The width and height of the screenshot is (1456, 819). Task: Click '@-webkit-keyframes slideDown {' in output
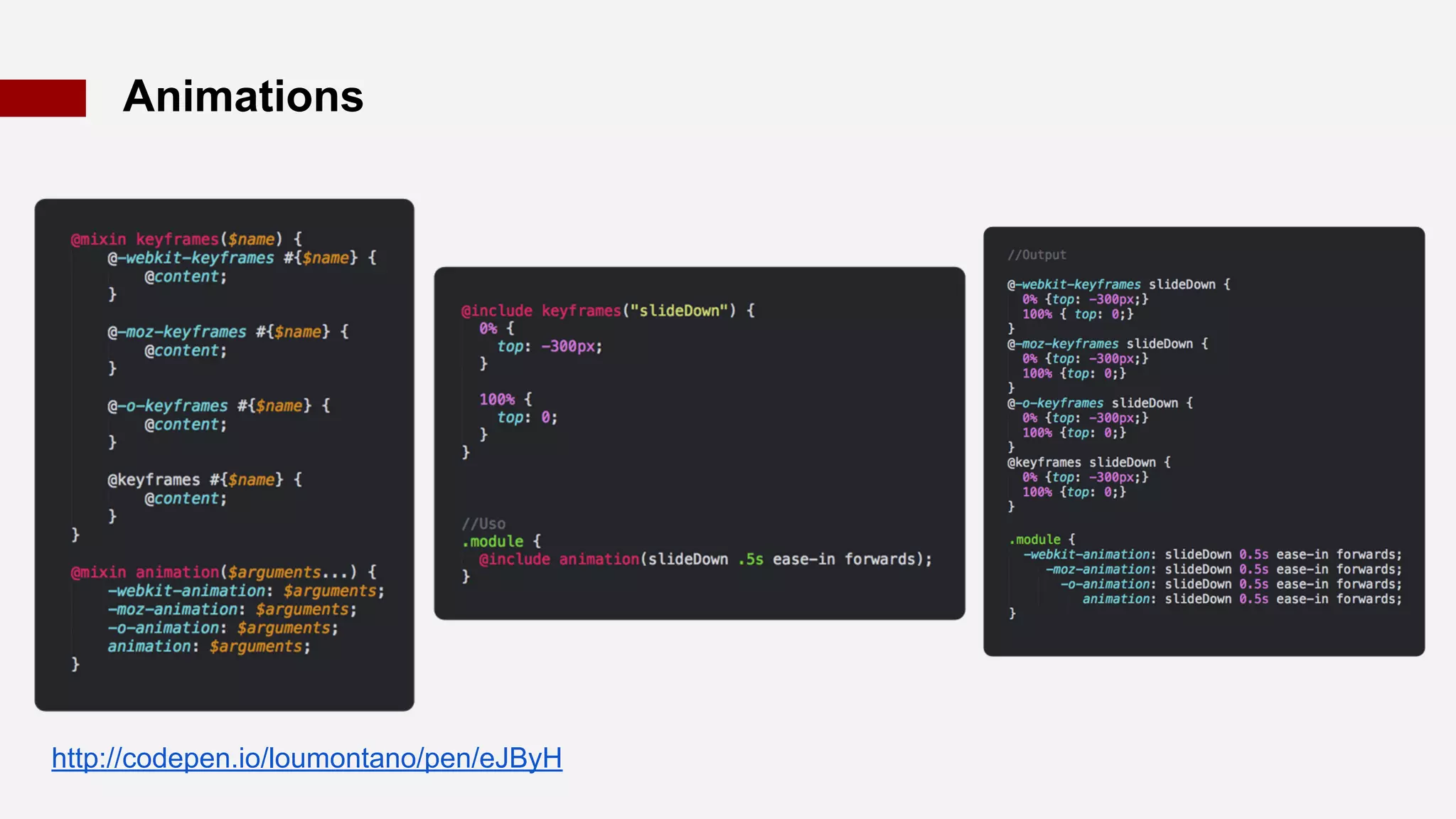(x=1118, y=284)
